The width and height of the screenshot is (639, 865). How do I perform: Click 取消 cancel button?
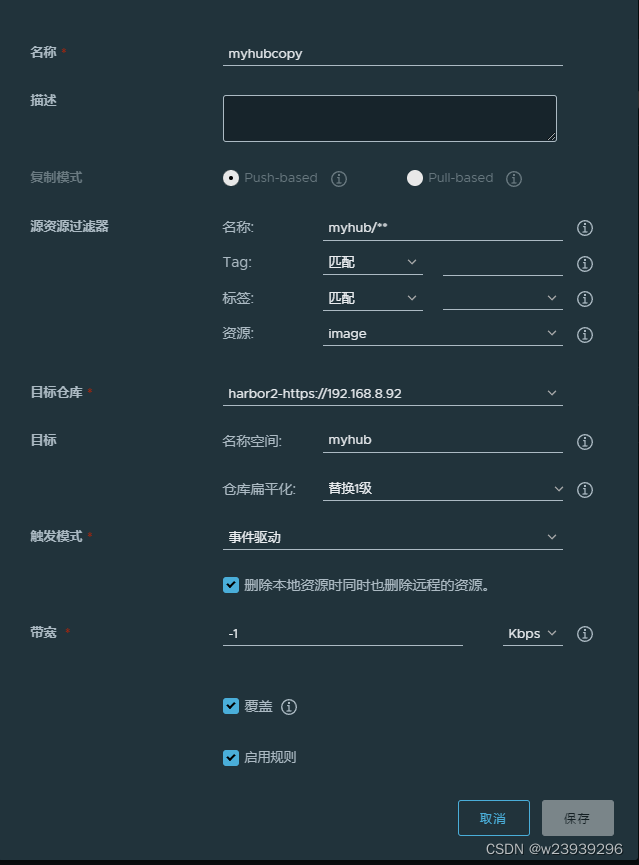(x=494, y=818)
